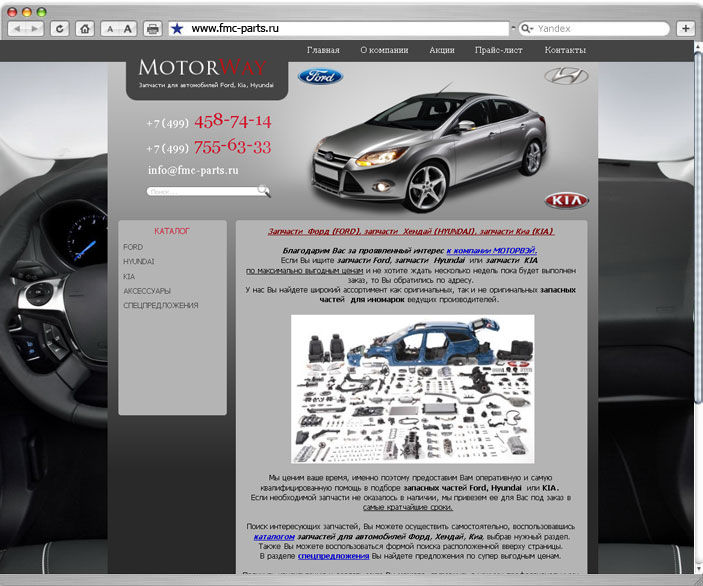This screenshot has height=586, width=703.
Task: Go to browser home icon
Action: [85, 29]
